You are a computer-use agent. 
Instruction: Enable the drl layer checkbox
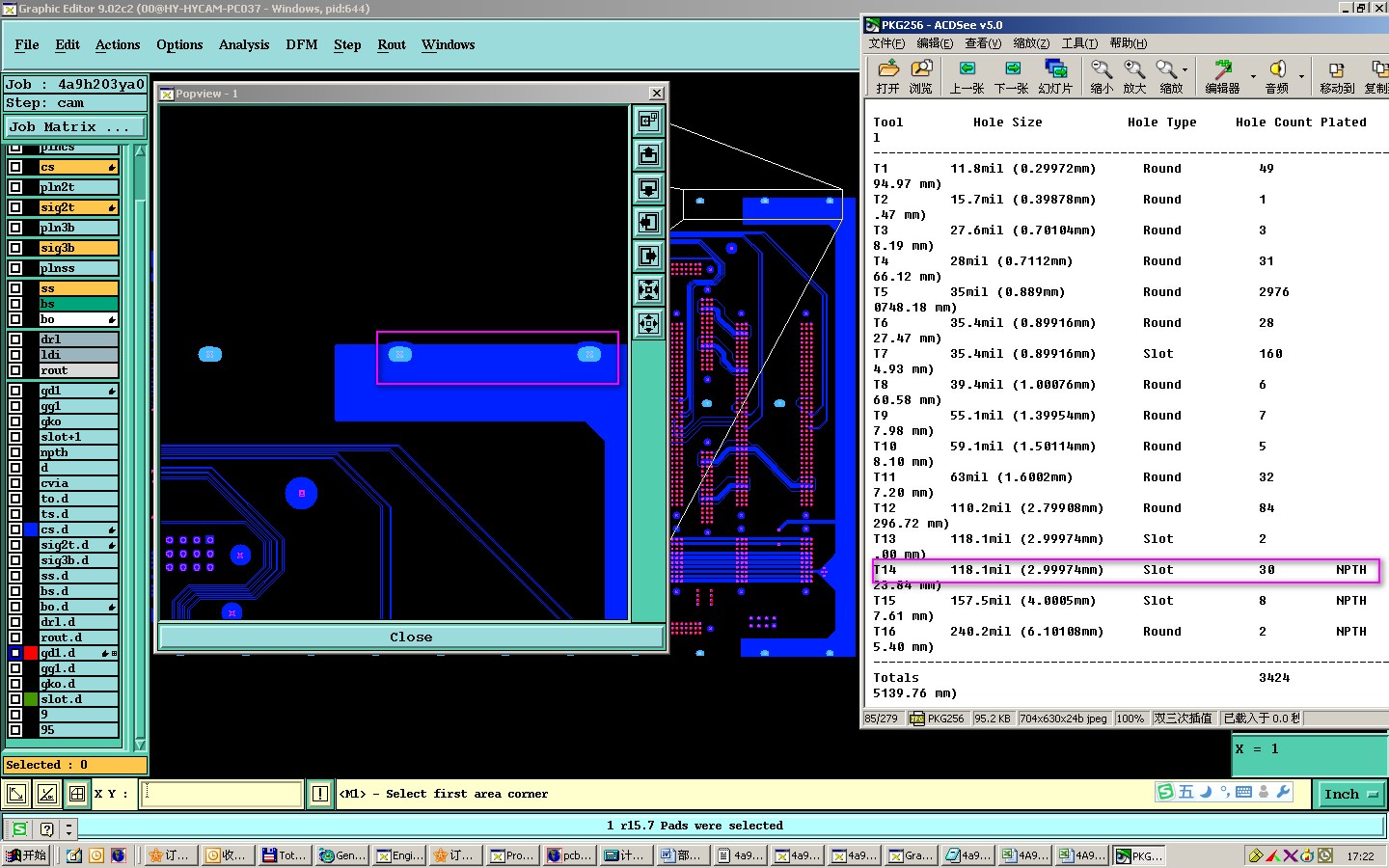click(15, 339)
